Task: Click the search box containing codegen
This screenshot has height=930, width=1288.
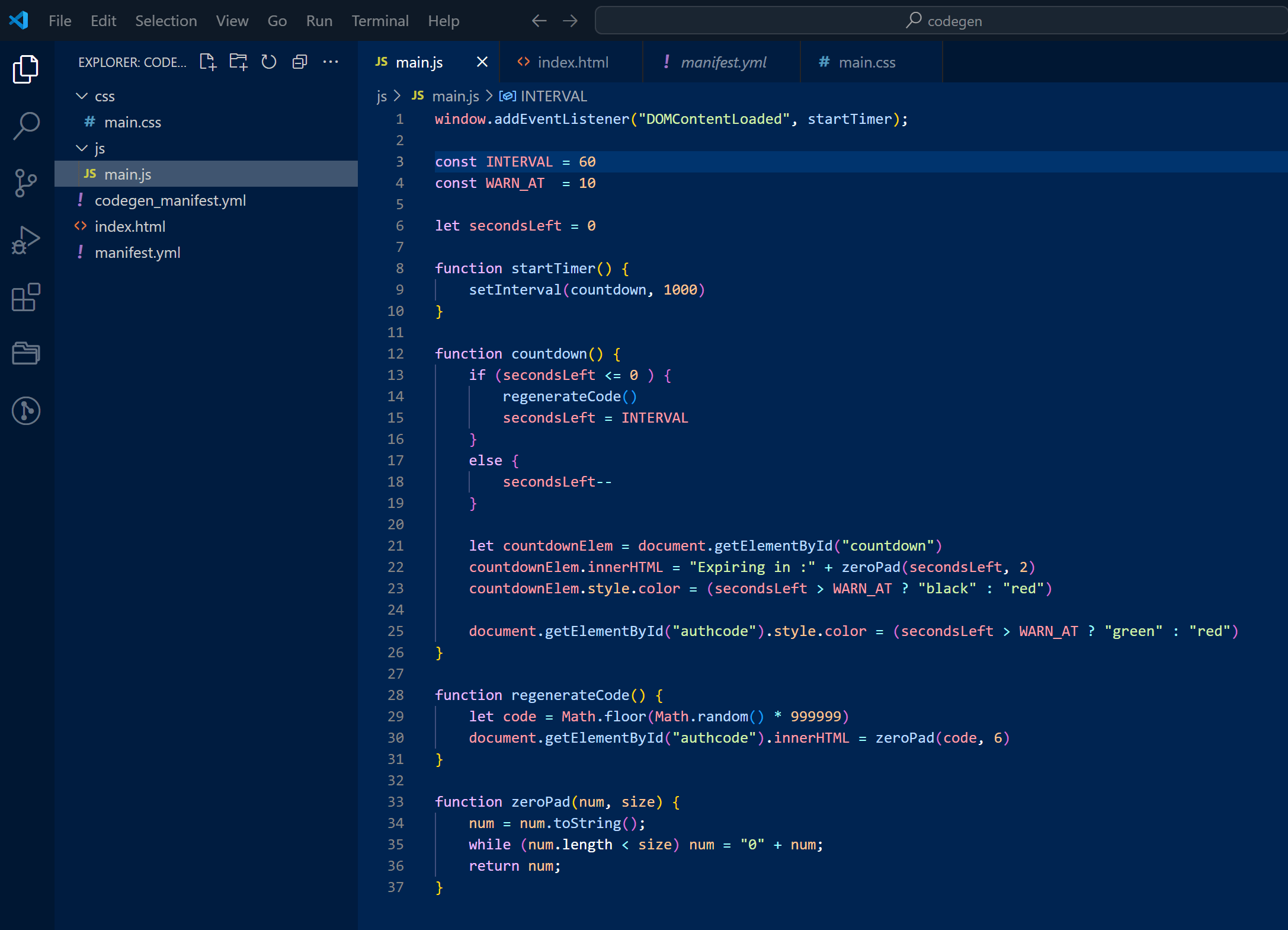Action: click(x=941, y=20)
